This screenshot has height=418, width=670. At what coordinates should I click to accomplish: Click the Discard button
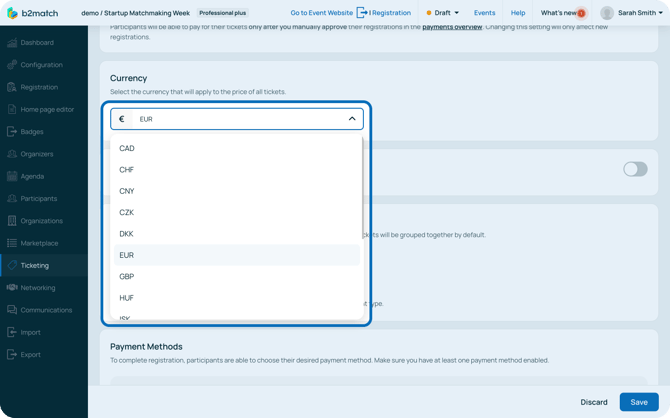tap(594, 402)
